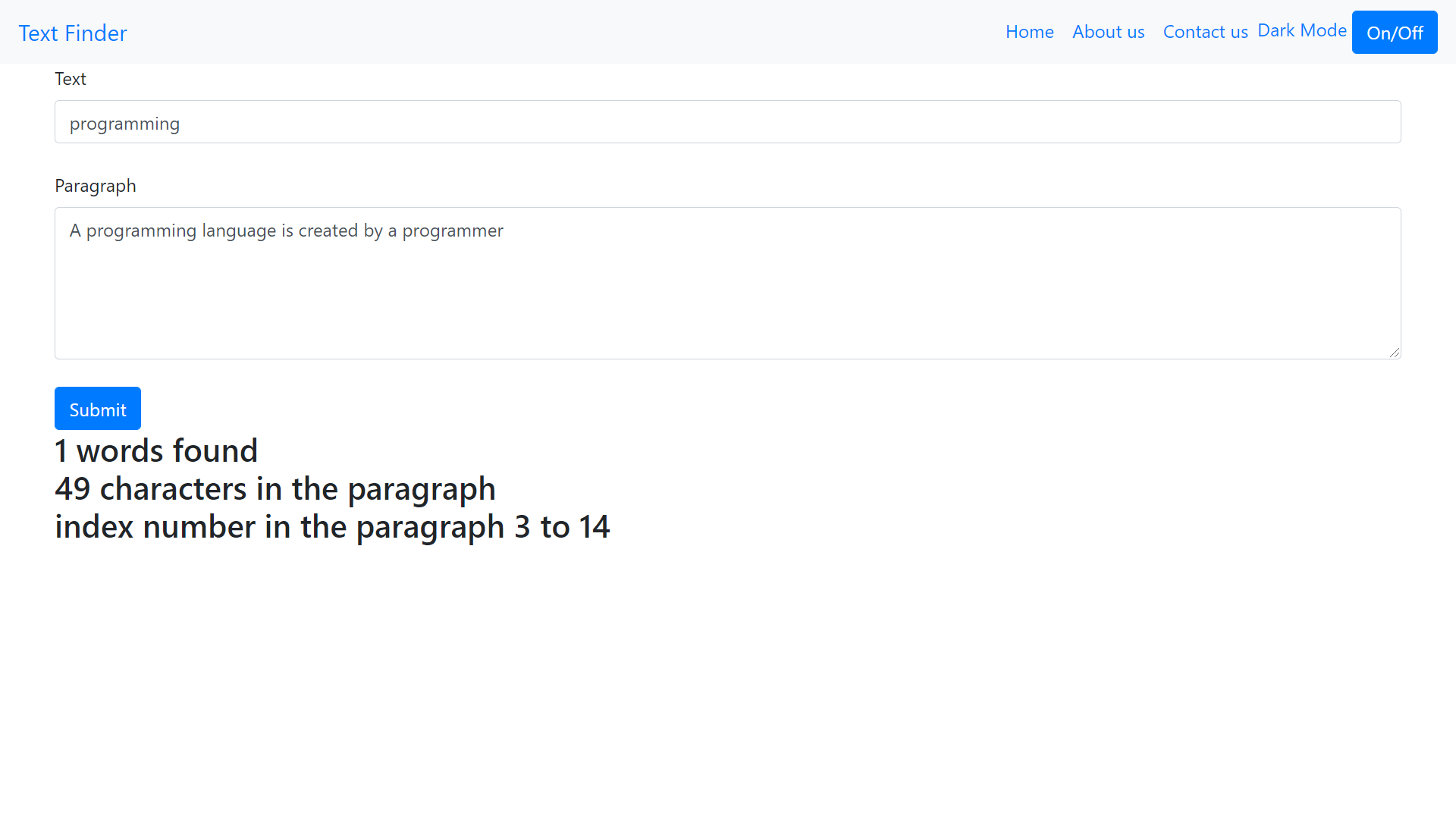
Task: Click the 'Paragraph' label
Action: tap(95, 185)
